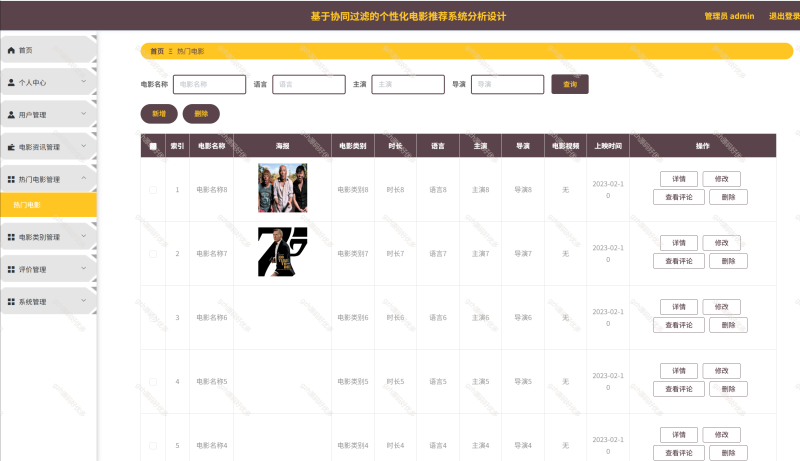
Task: Check the checkbox for row 电影名称7
Action: coord(153,253)
